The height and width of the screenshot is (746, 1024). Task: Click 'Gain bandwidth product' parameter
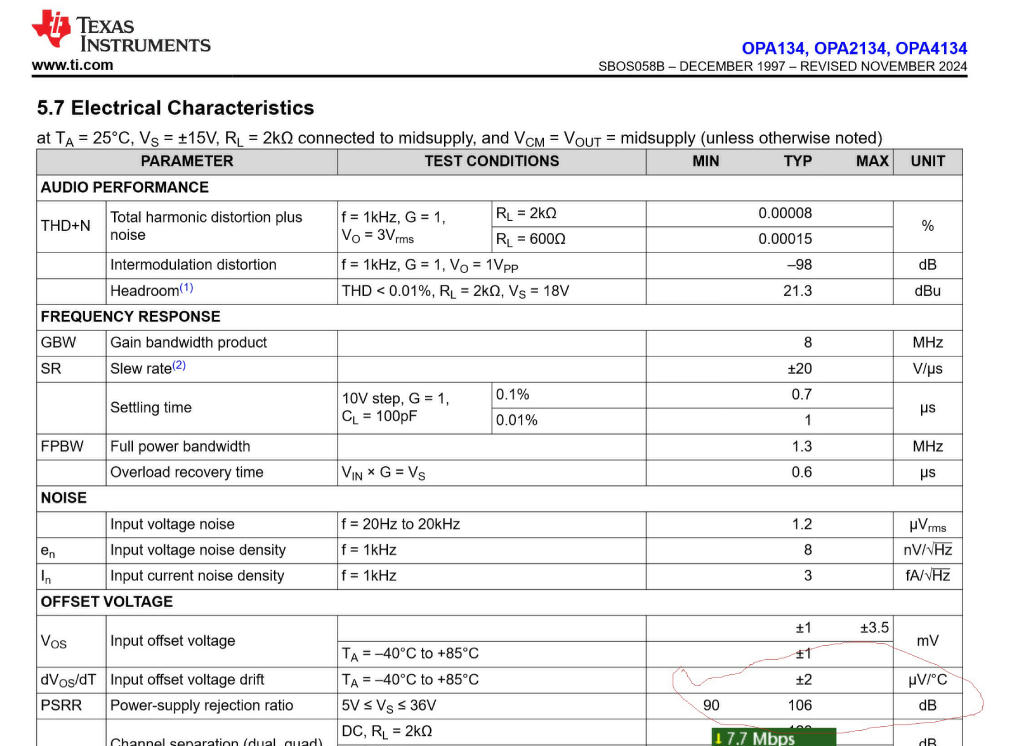pos(189,343)
